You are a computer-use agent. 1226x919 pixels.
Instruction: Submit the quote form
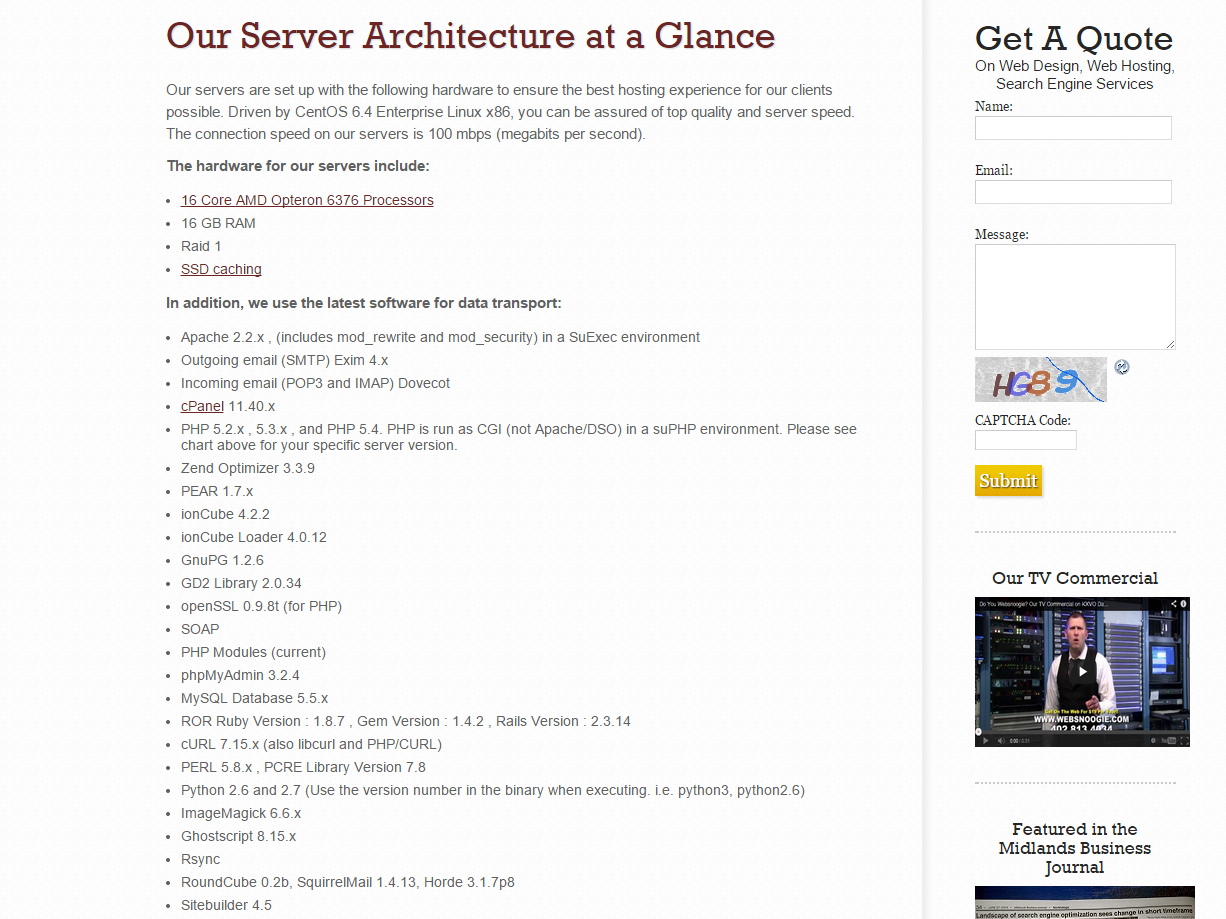[x=1008, y=481]
